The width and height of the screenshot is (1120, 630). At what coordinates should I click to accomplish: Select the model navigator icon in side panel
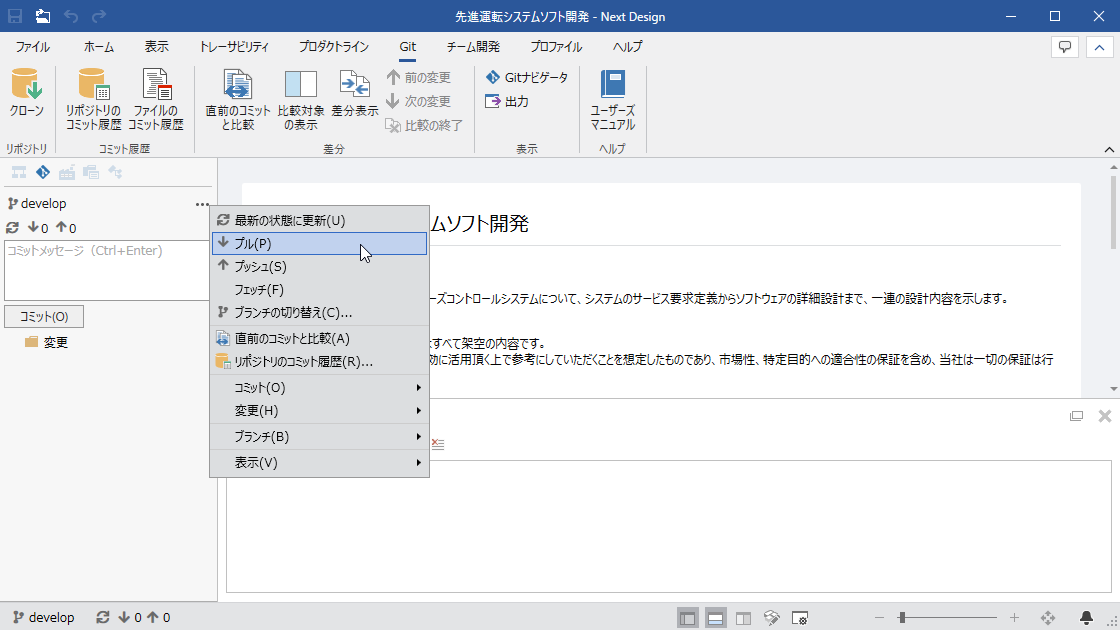pos(19,172)
